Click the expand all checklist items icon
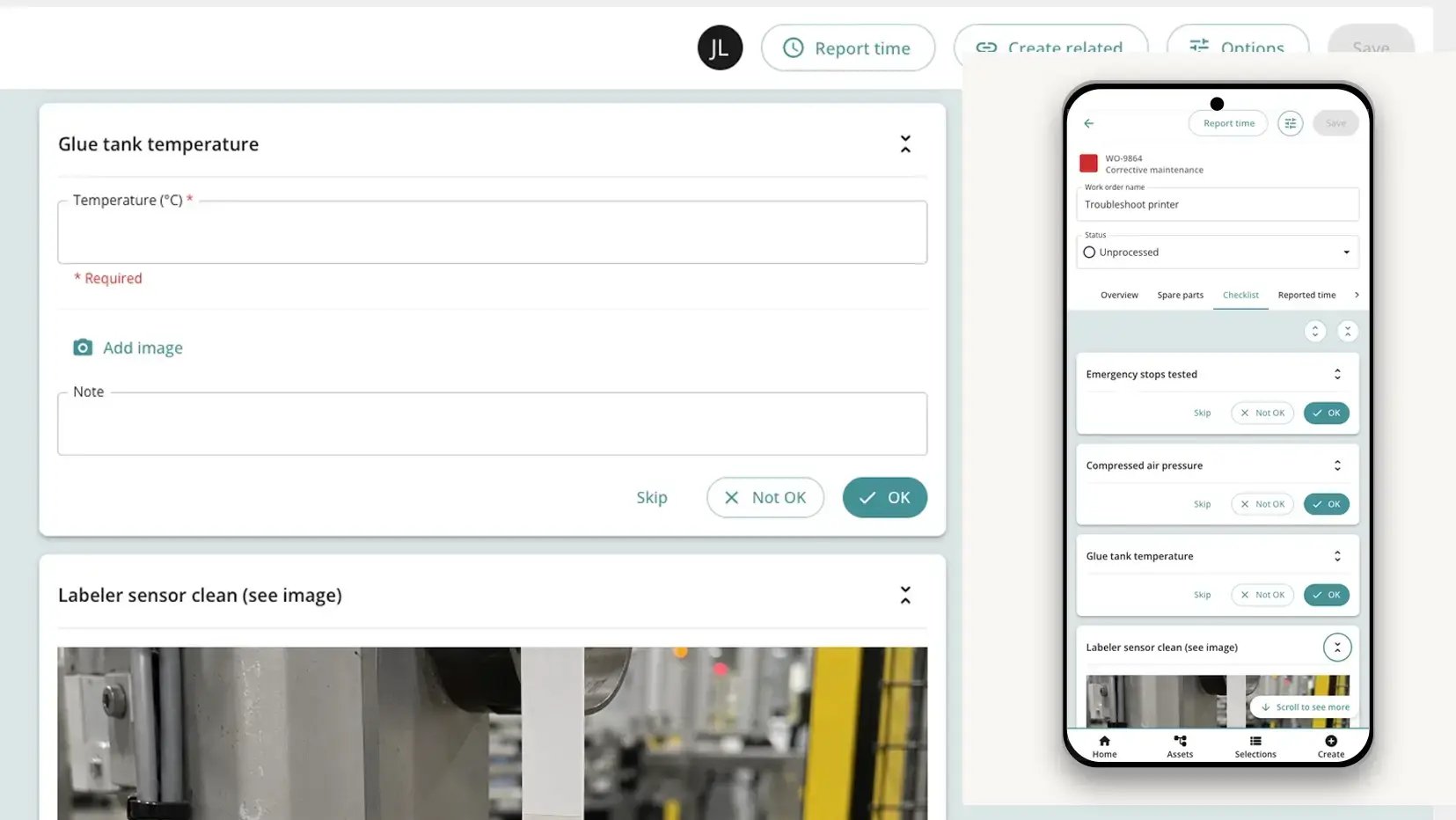The width and height of the screenshot is (1456, 820). coord(1315,332)
